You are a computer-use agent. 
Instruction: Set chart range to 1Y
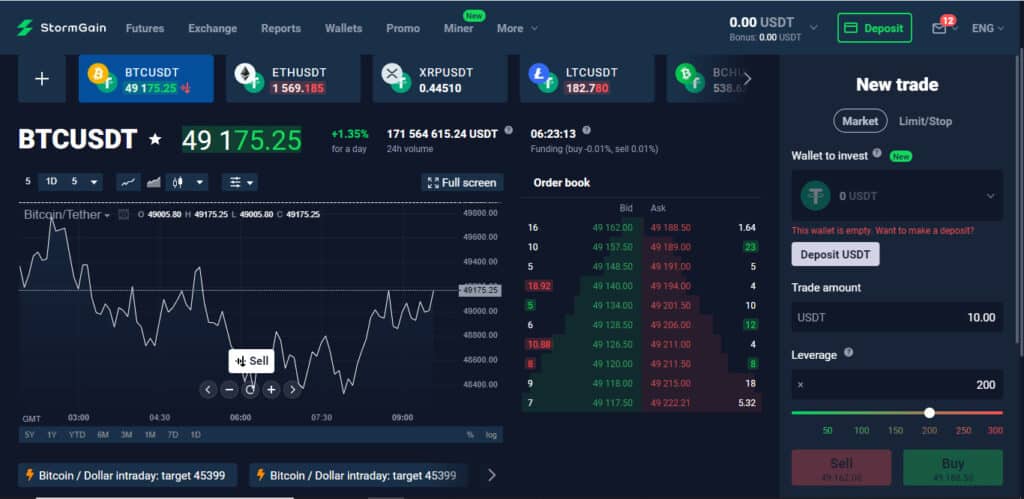click(x=52, y=435)
